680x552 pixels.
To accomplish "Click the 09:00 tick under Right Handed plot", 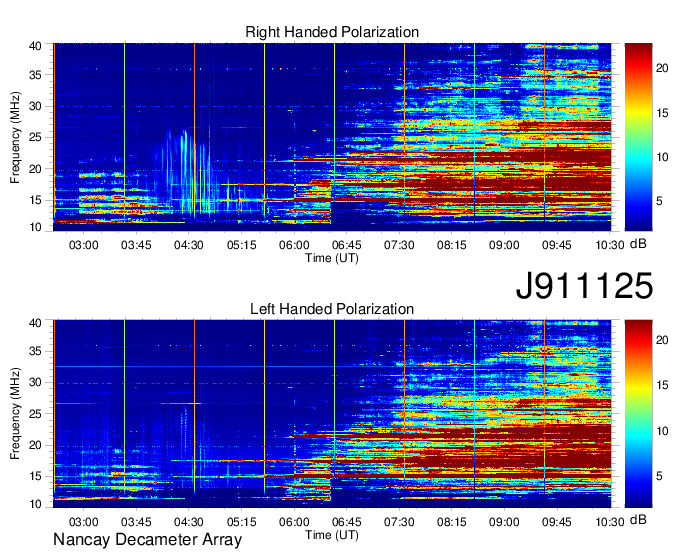I will coord(504,245).
